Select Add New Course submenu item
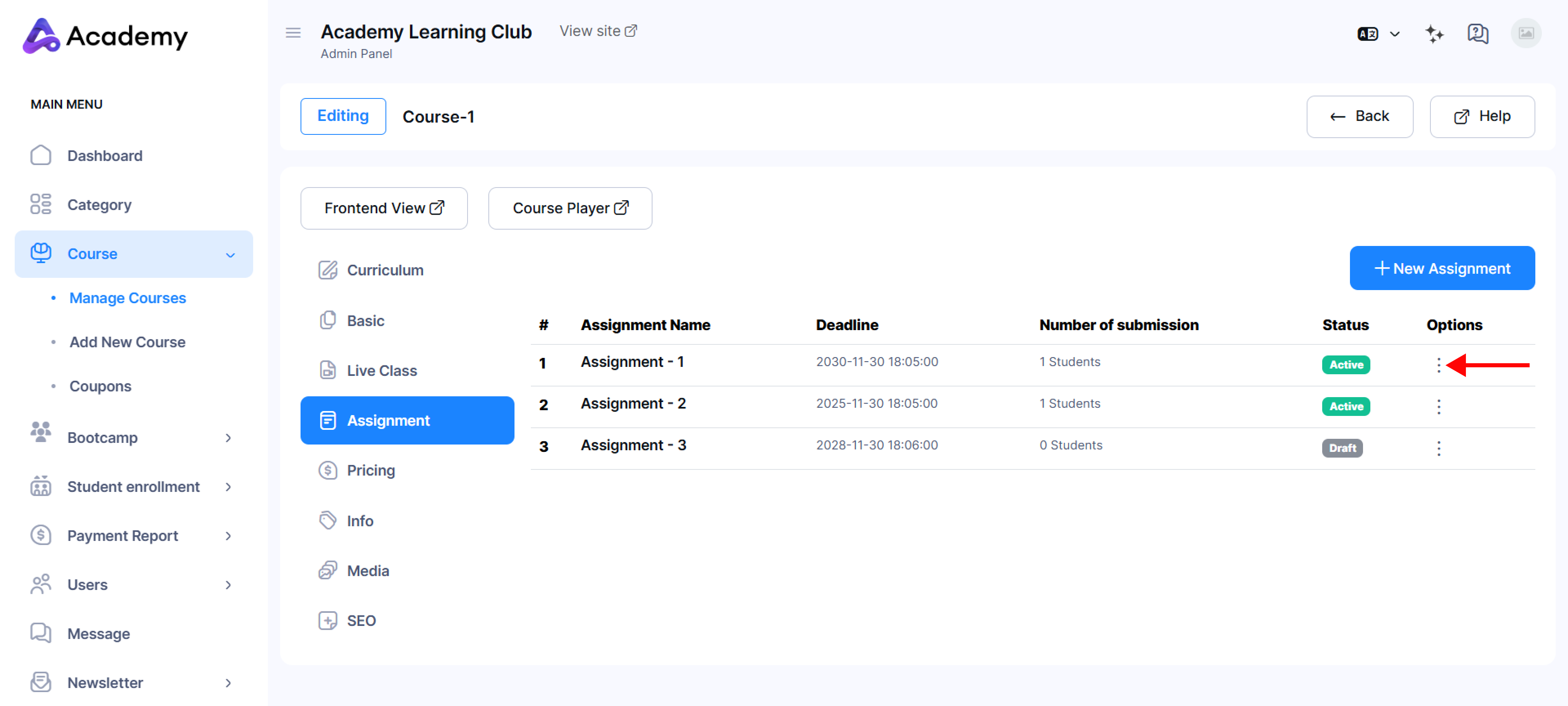 [x=127, y=342]
